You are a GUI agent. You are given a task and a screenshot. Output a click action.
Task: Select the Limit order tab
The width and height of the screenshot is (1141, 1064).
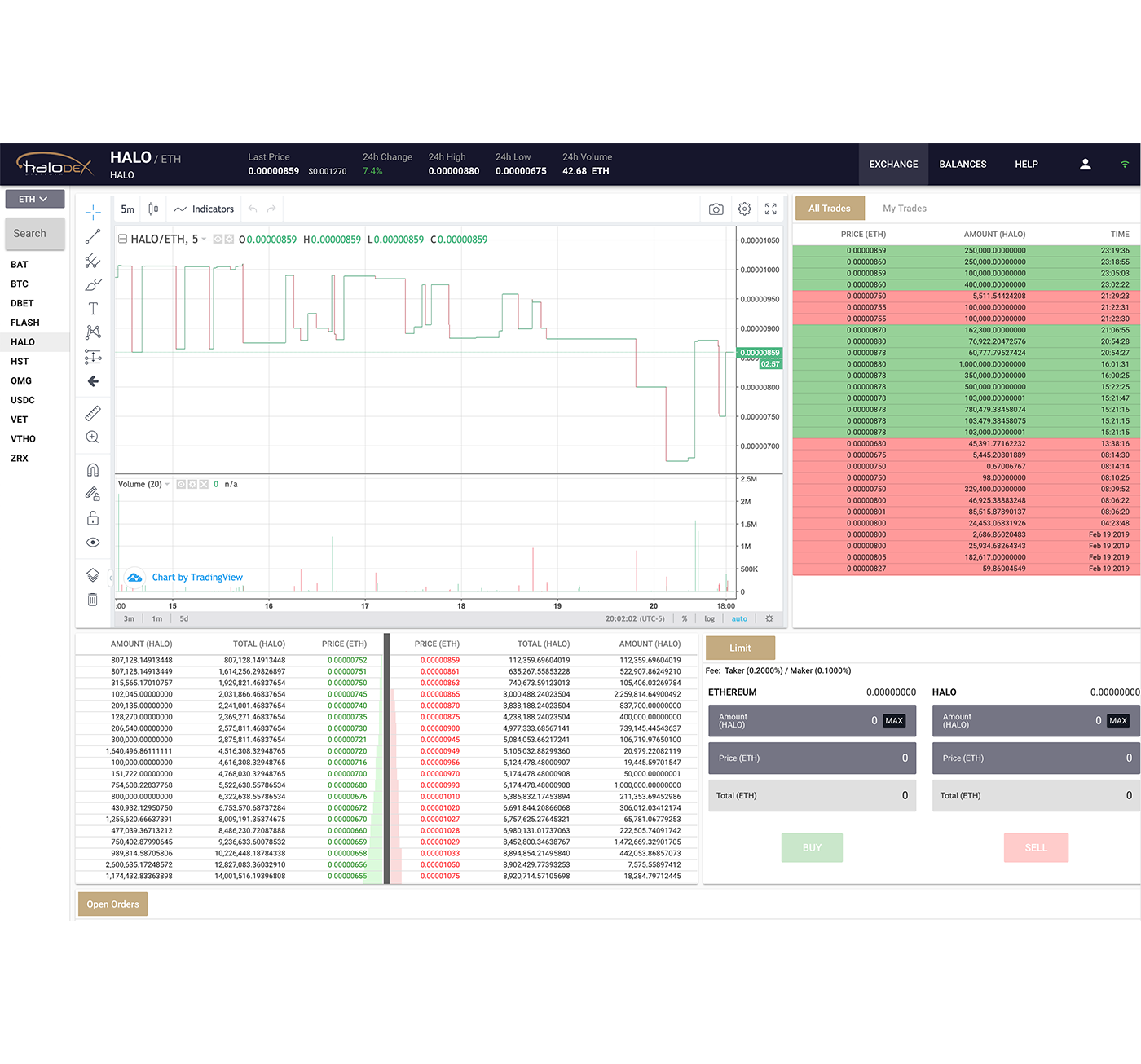click(x=740, y=649)
